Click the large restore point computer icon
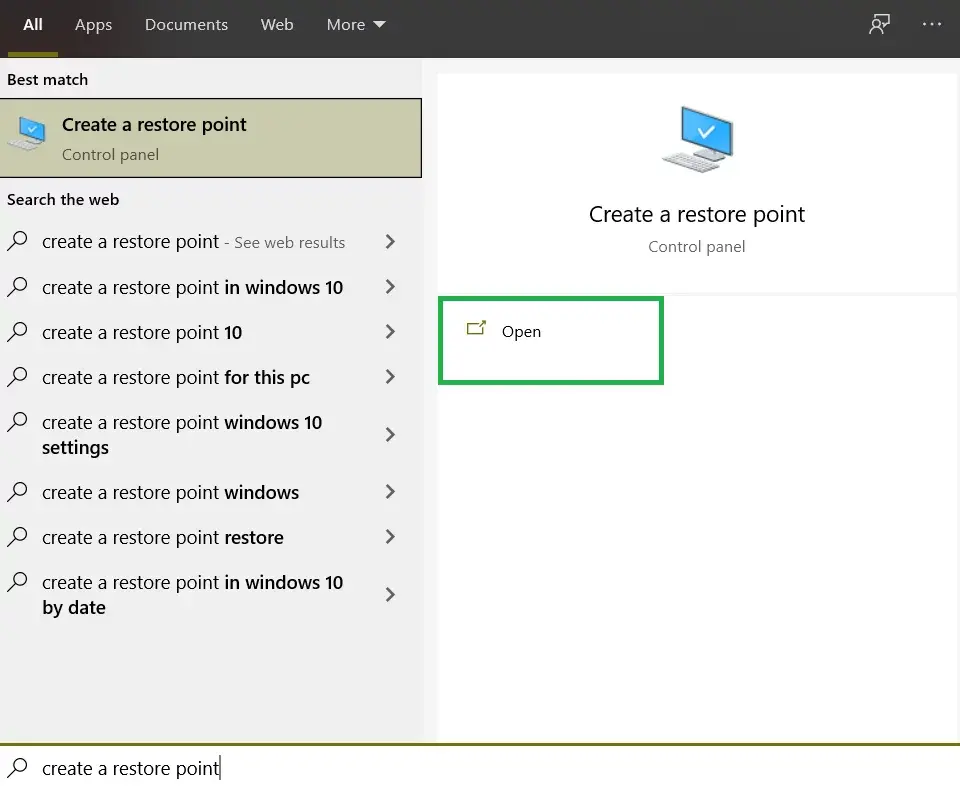 point(698,140)
